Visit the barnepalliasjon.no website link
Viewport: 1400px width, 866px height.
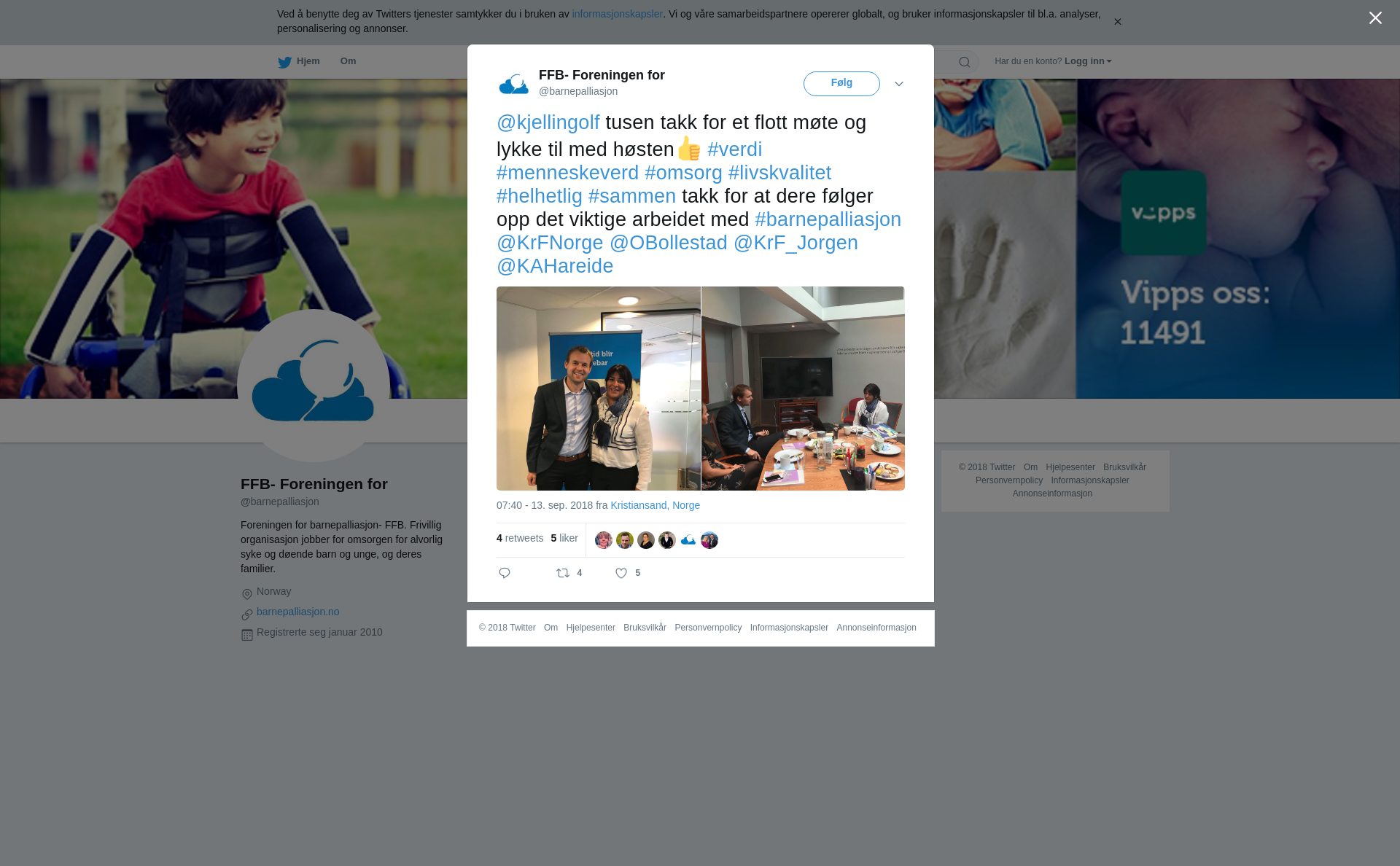[297, 612]
